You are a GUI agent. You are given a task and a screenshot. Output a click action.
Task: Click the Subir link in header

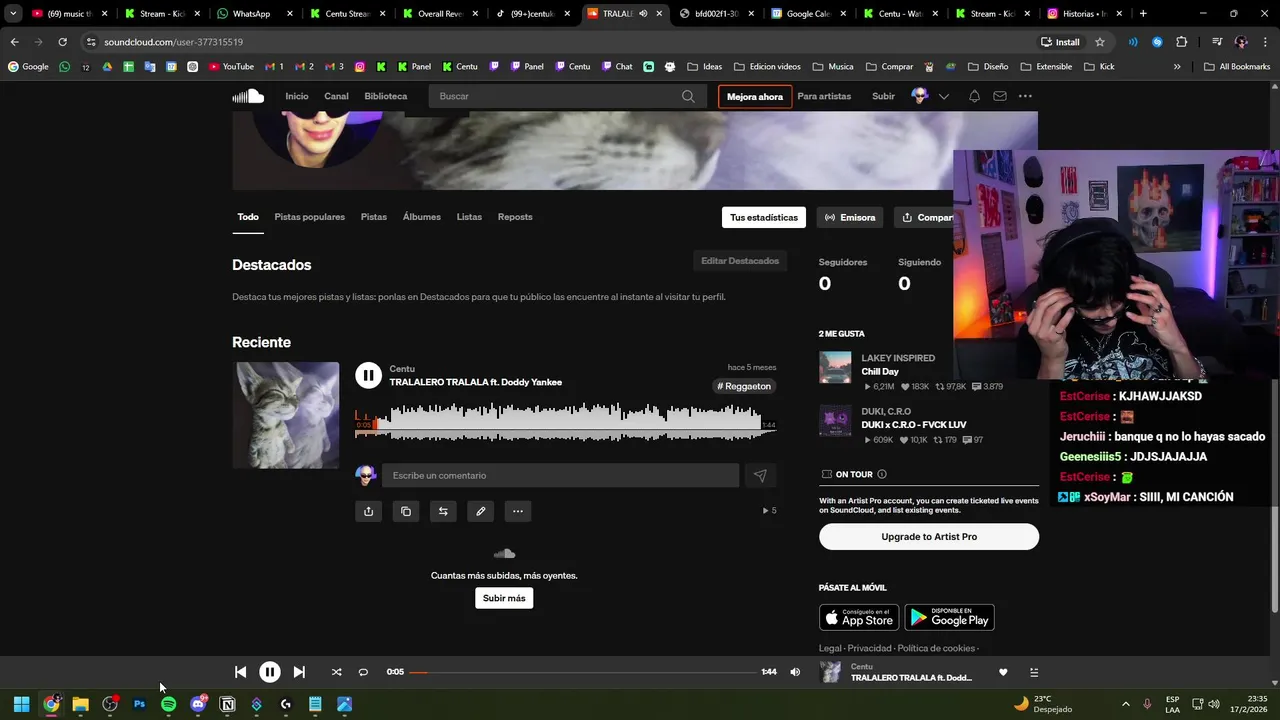pyautogui.click(x=884, y=96)
